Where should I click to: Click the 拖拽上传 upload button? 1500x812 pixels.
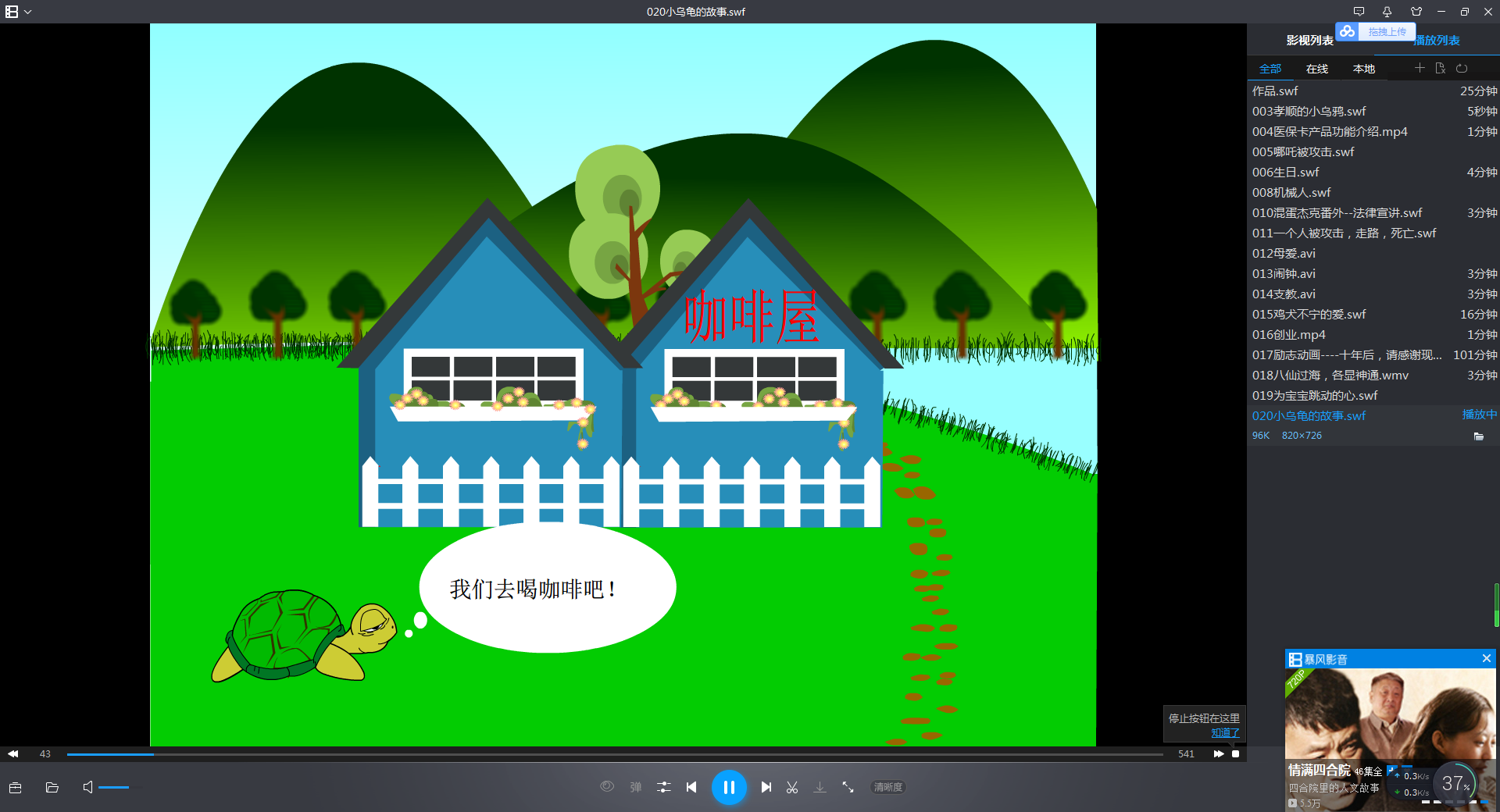(x=1387, y=32)
